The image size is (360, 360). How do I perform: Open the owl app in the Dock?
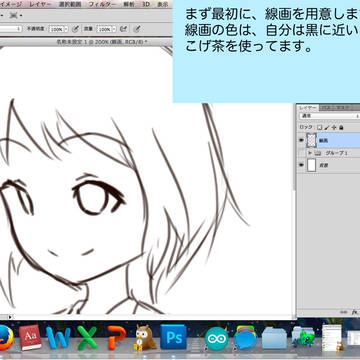click(145, 338)
